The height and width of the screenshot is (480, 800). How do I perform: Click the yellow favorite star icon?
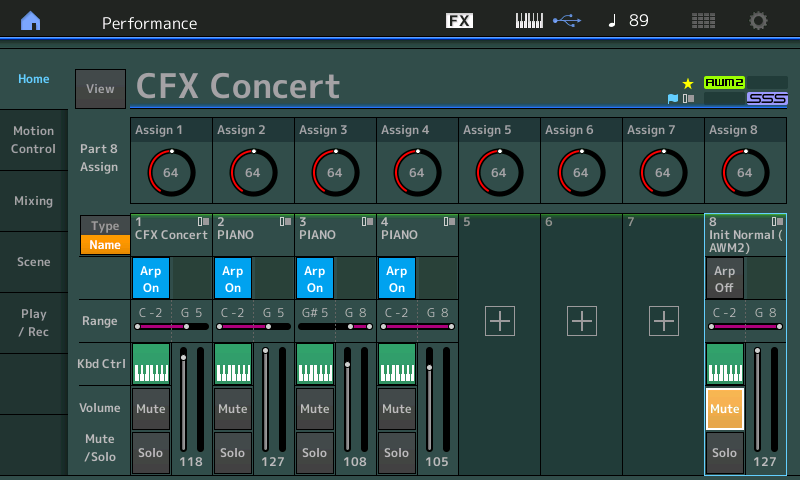click(x=687, y=83)
